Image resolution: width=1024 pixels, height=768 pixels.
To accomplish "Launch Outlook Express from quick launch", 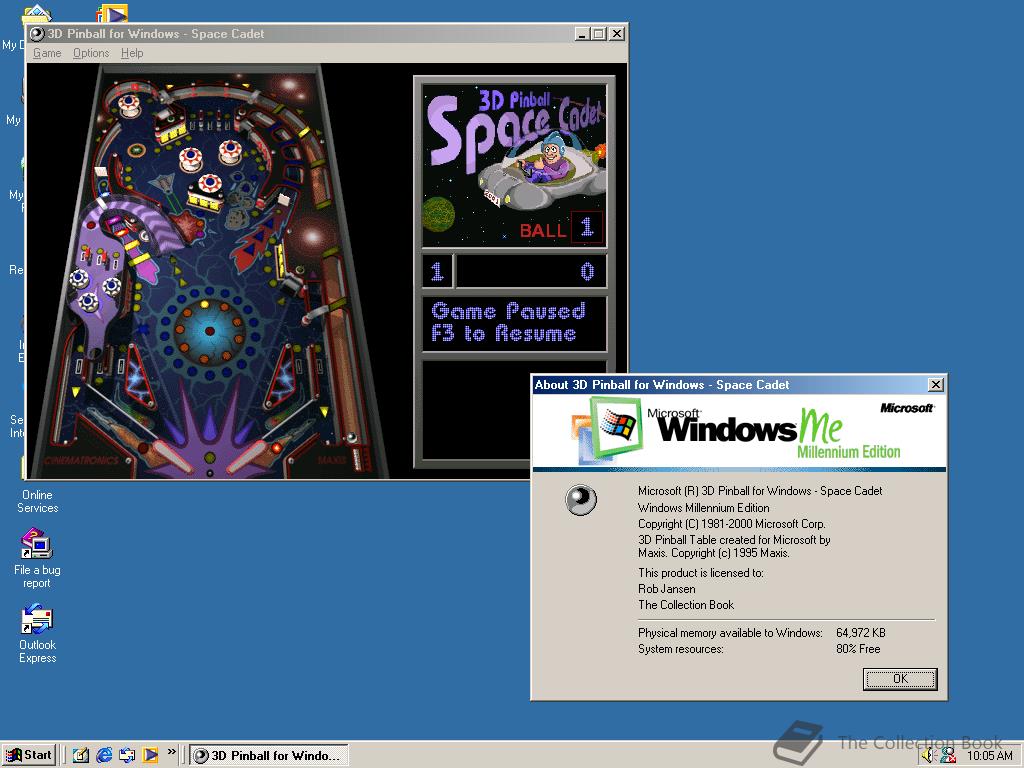I will [127, 755].
